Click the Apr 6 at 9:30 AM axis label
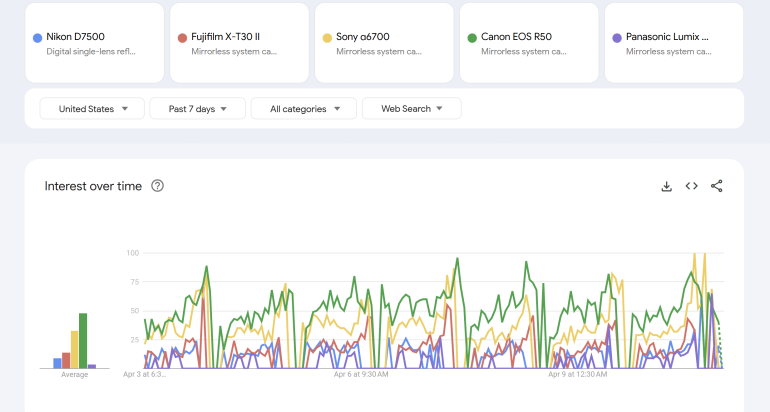Image resolution: width=770 pixels, height=412 pixels. (360, 375)
